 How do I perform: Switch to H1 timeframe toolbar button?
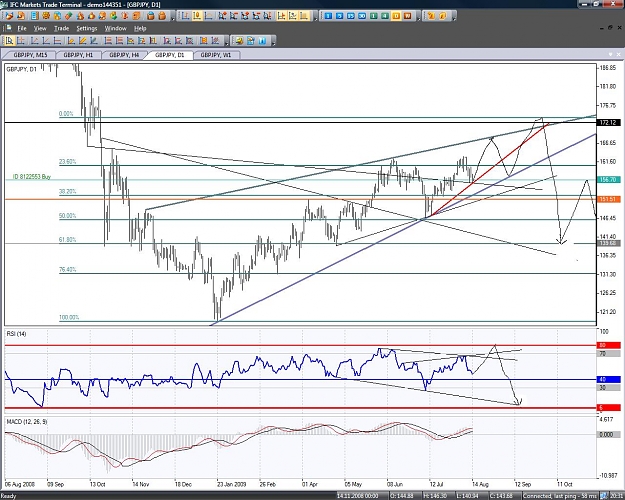pos(373,16)
